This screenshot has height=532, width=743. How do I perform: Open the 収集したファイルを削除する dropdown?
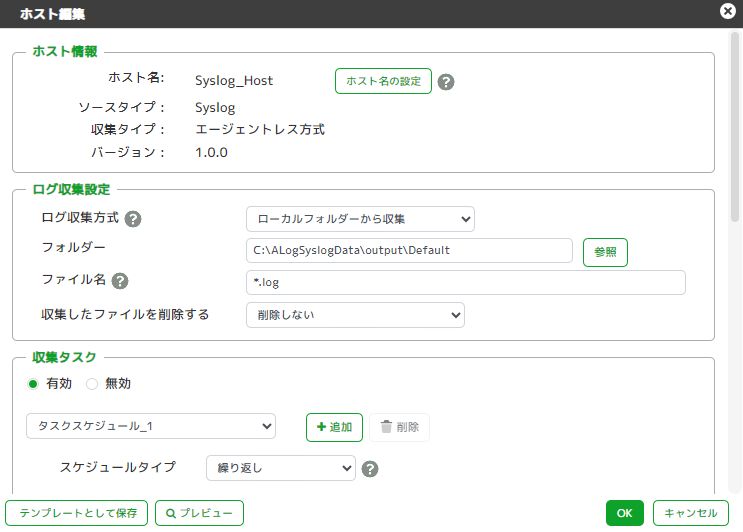click(355, 315)
